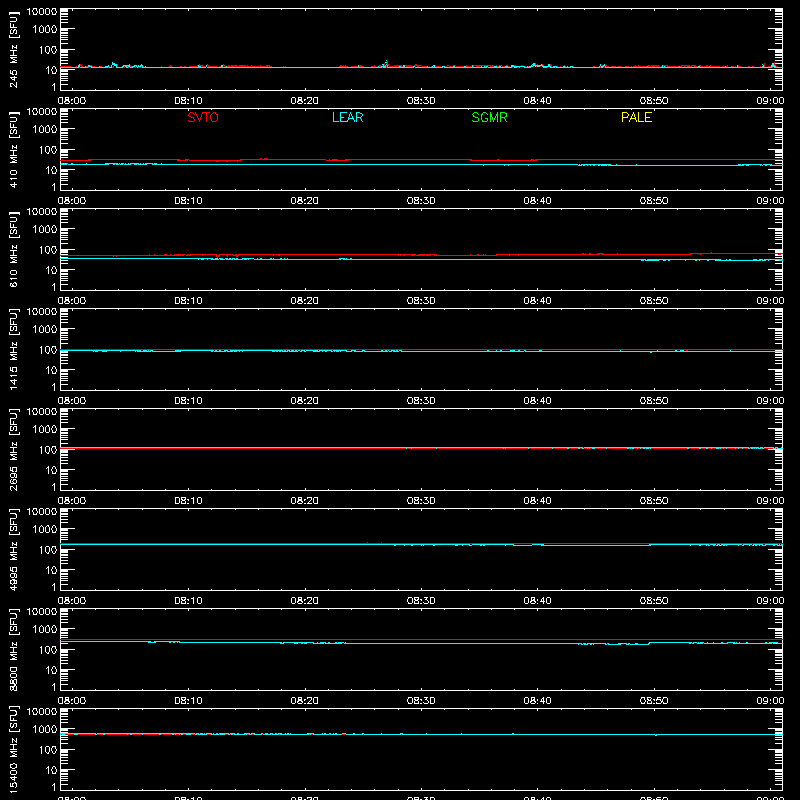Click the 08:50 label under the 610 MHz plot
Image resolution: width=800 pixels, height=800 pixels.
click(654, 301)
